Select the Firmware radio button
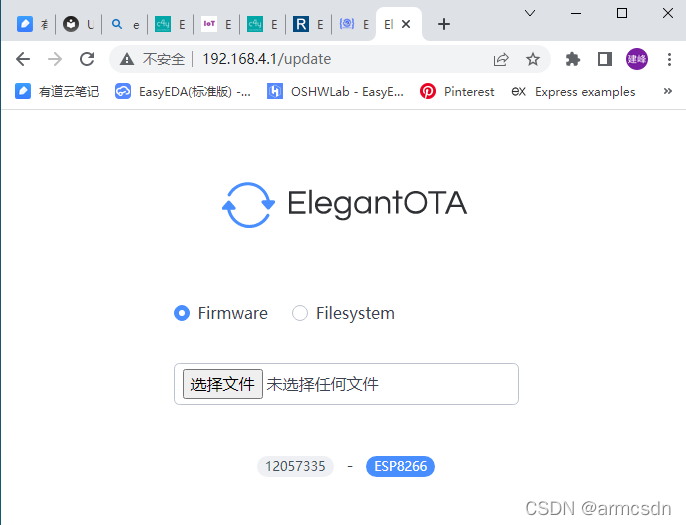This screenshot has height=525, width=686. click(182, 313)
